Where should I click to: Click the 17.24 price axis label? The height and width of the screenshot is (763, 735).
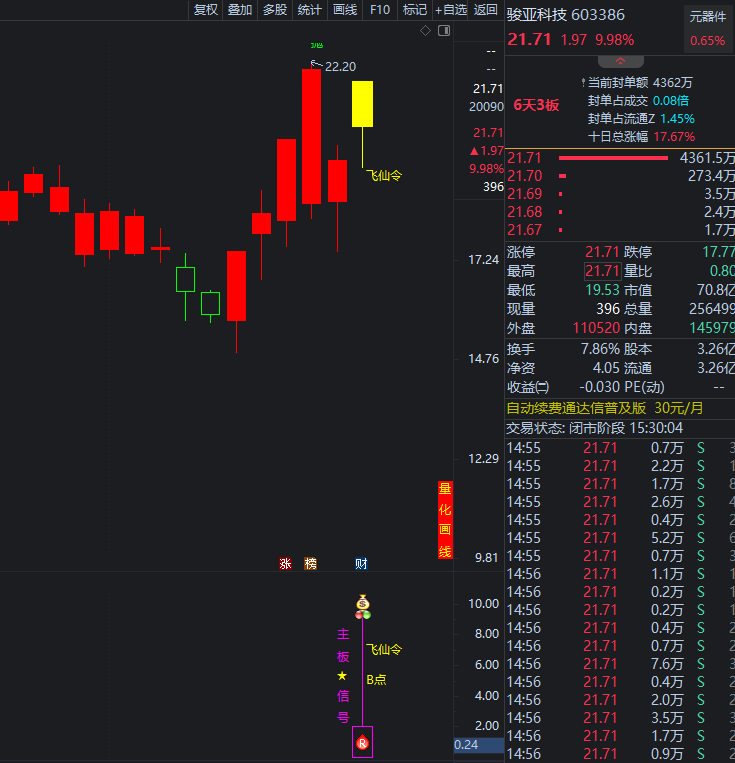(483, 260)
